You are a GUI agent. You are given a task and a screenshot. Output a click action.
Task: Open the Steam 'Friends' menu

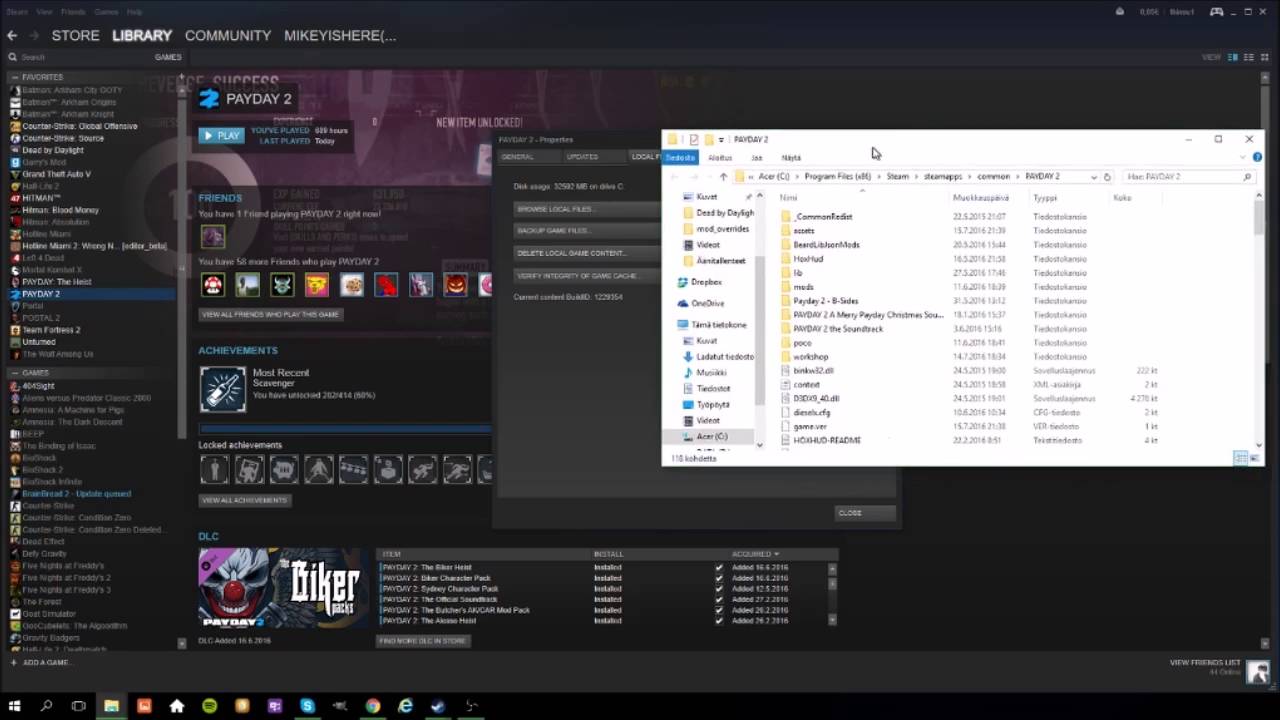[x=73, y=12]
